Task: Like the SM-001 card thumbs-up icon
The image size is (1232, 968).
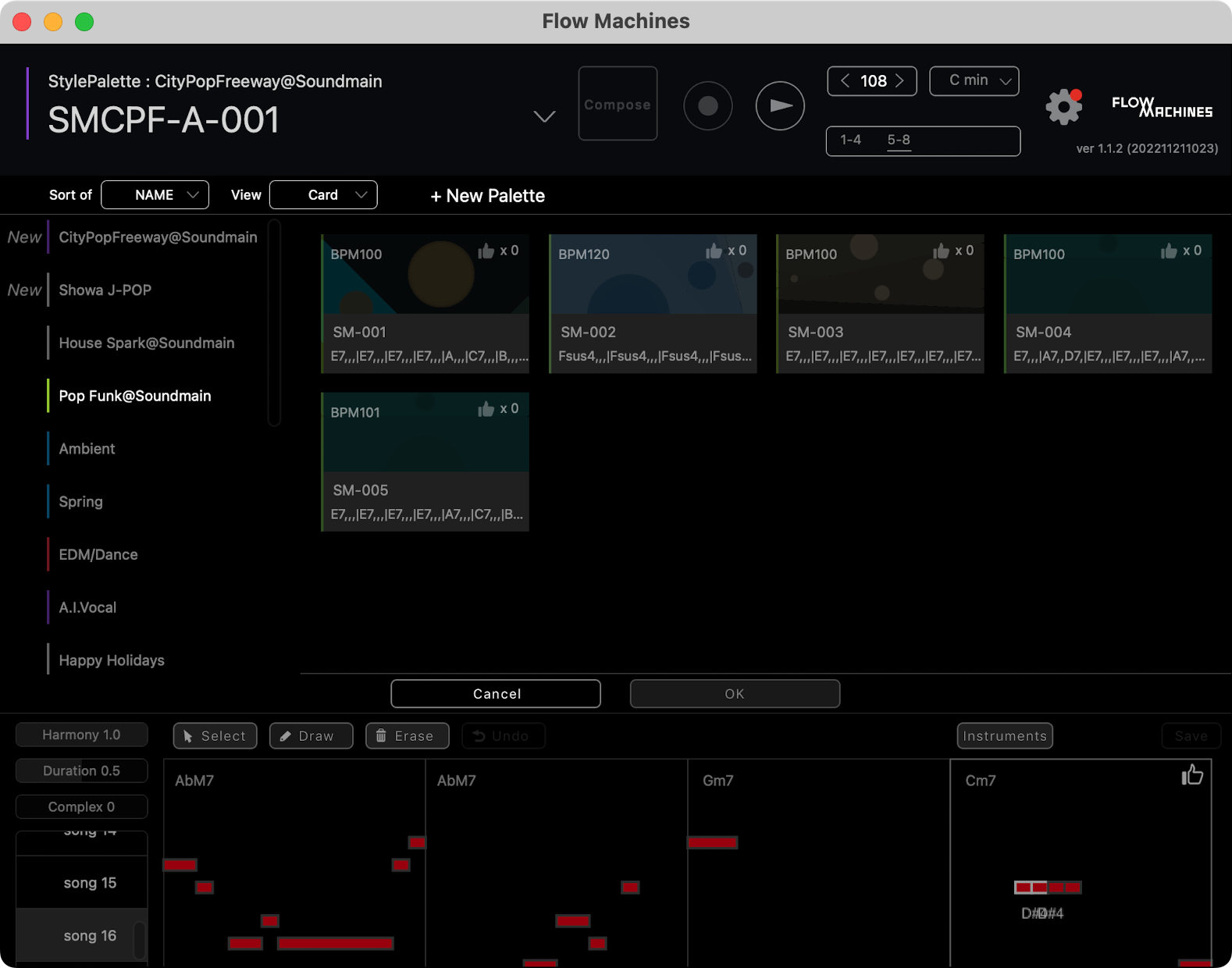Action: pyautogui.click(x=486, y=251)
